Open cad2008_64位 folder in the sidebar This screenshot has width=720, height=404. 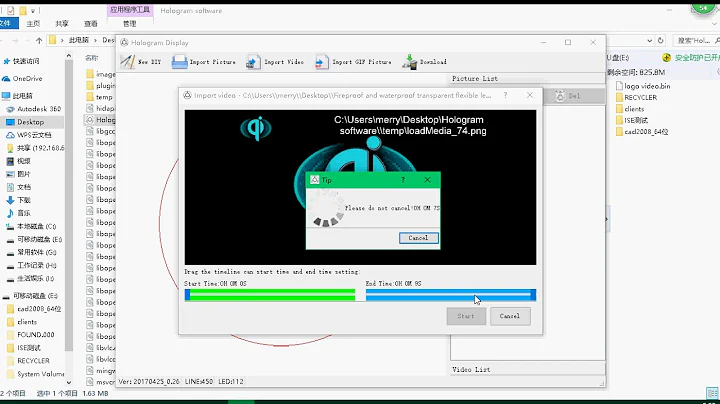[x=39, y=309]
